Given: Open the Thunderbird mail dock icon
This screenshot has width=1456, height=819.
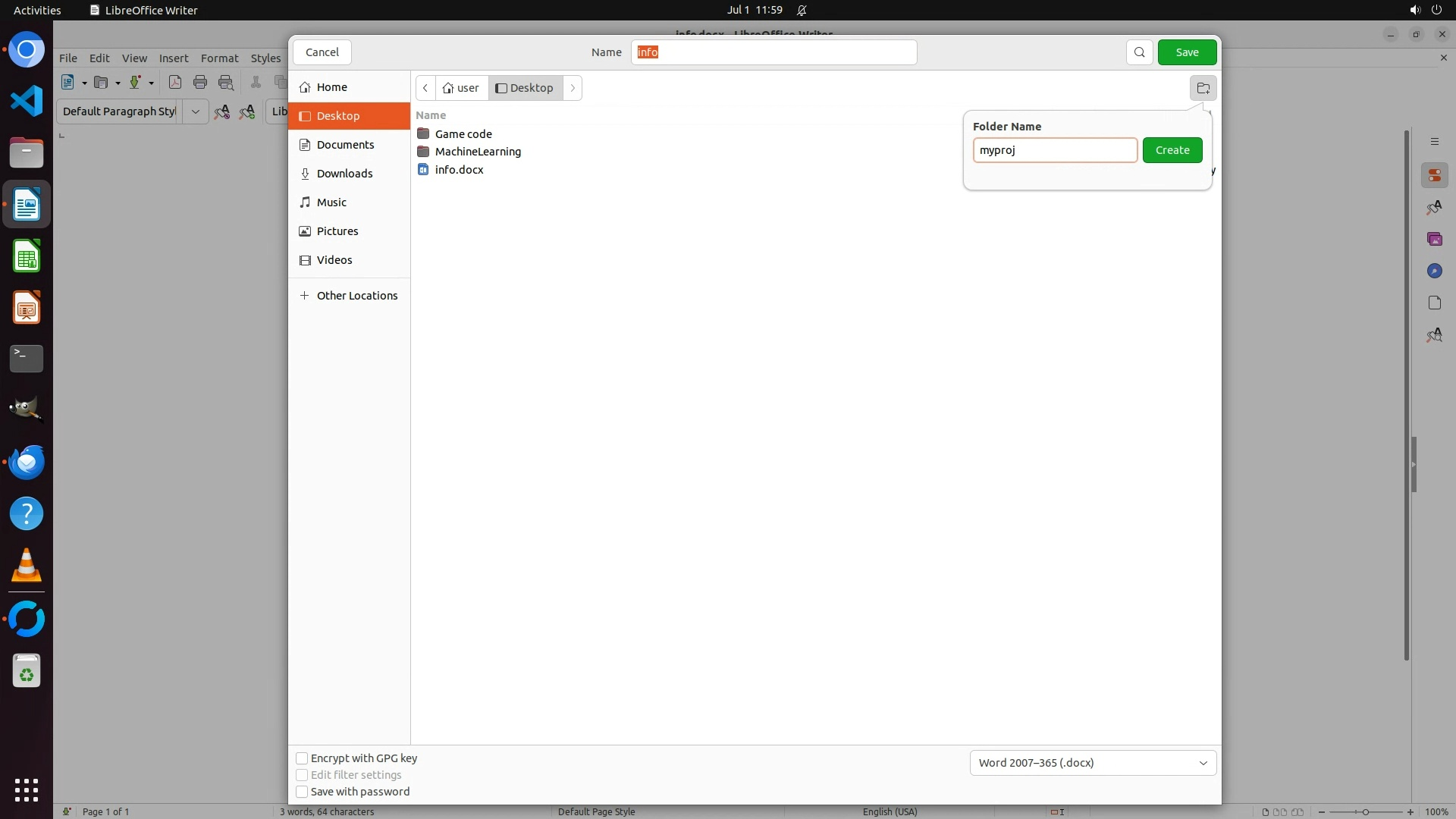Looking at the screenshot, I should (x=27, y=462).
